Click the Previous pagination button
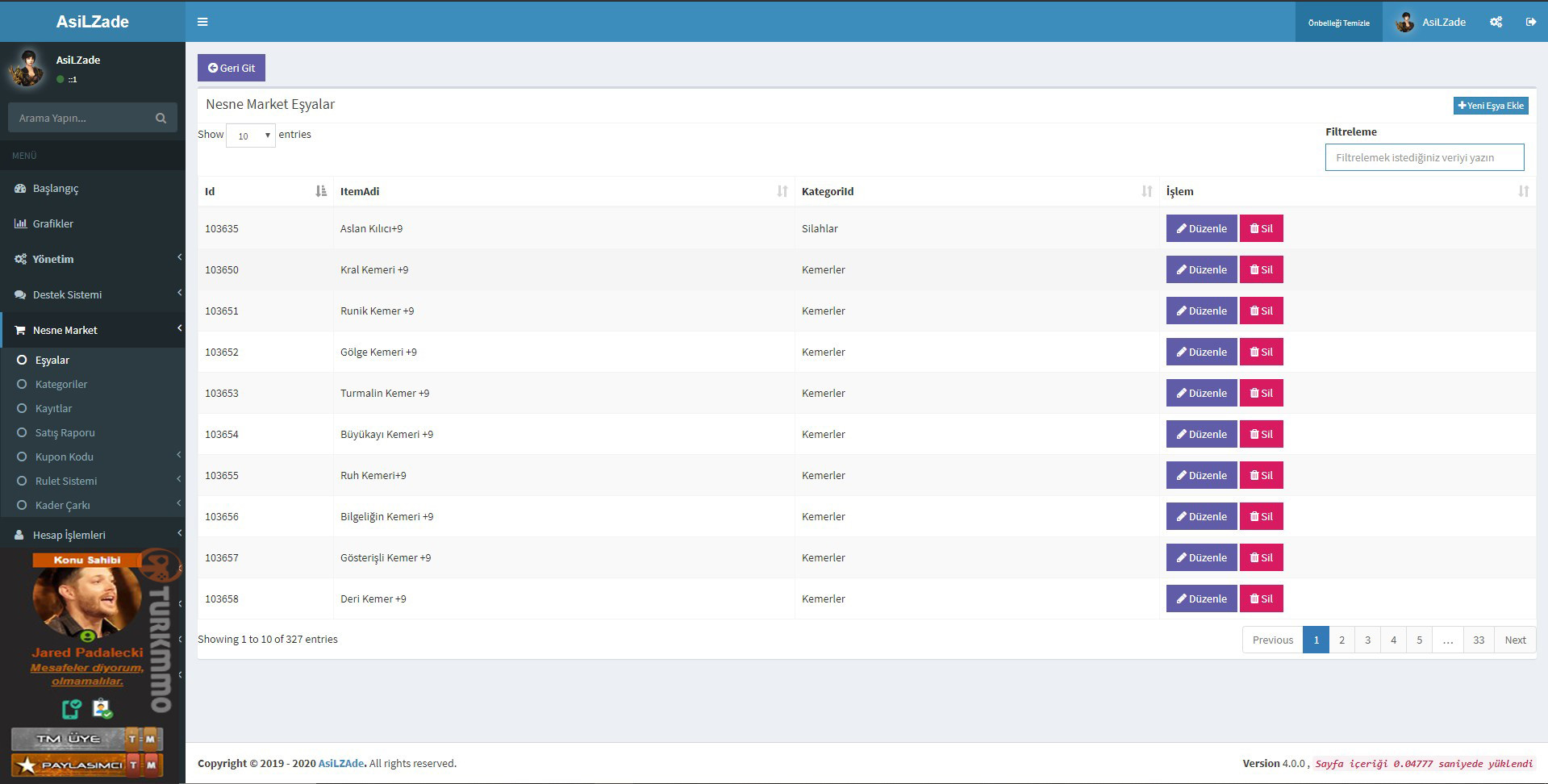Image resolution: width=1548 pixels, height=784 pixels. [1273, 640]
